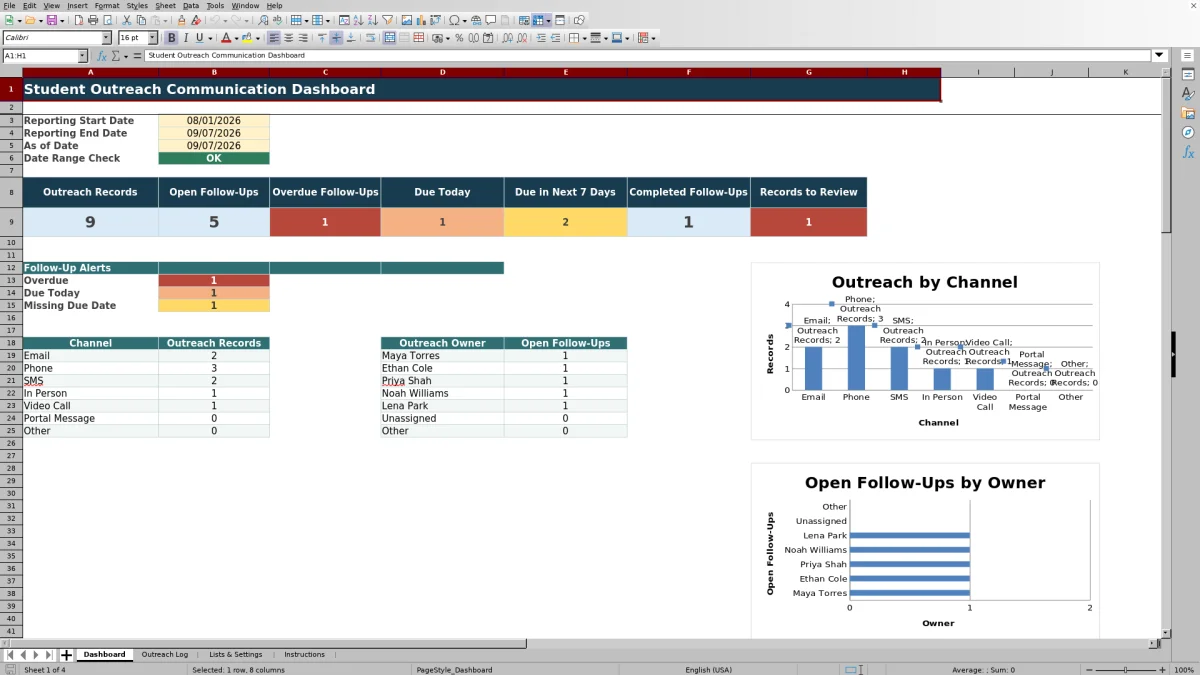This screenshot has height=675, width=1200.
Task: Click the Sum sigma icon
Action: (x=115, y=56)
